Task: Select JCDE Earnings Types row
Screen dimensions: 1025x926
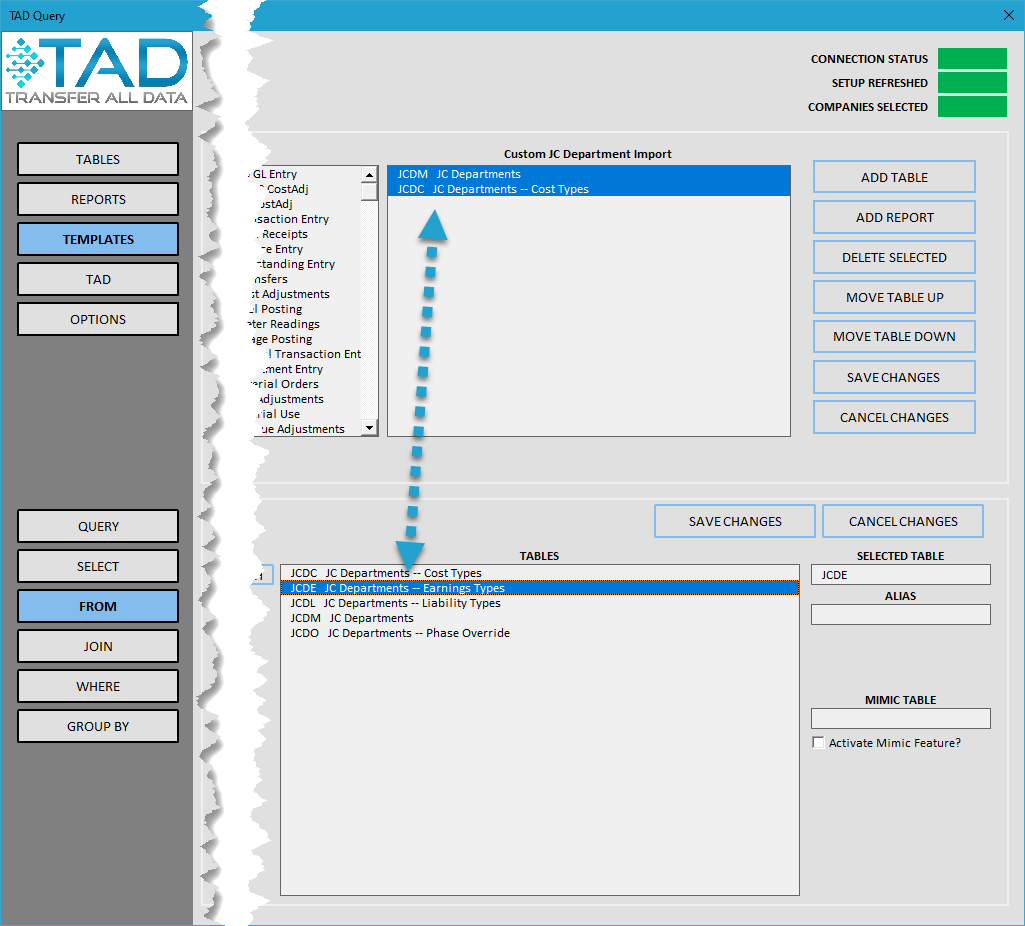Action: pyautogui.click(x=540, y=588)
